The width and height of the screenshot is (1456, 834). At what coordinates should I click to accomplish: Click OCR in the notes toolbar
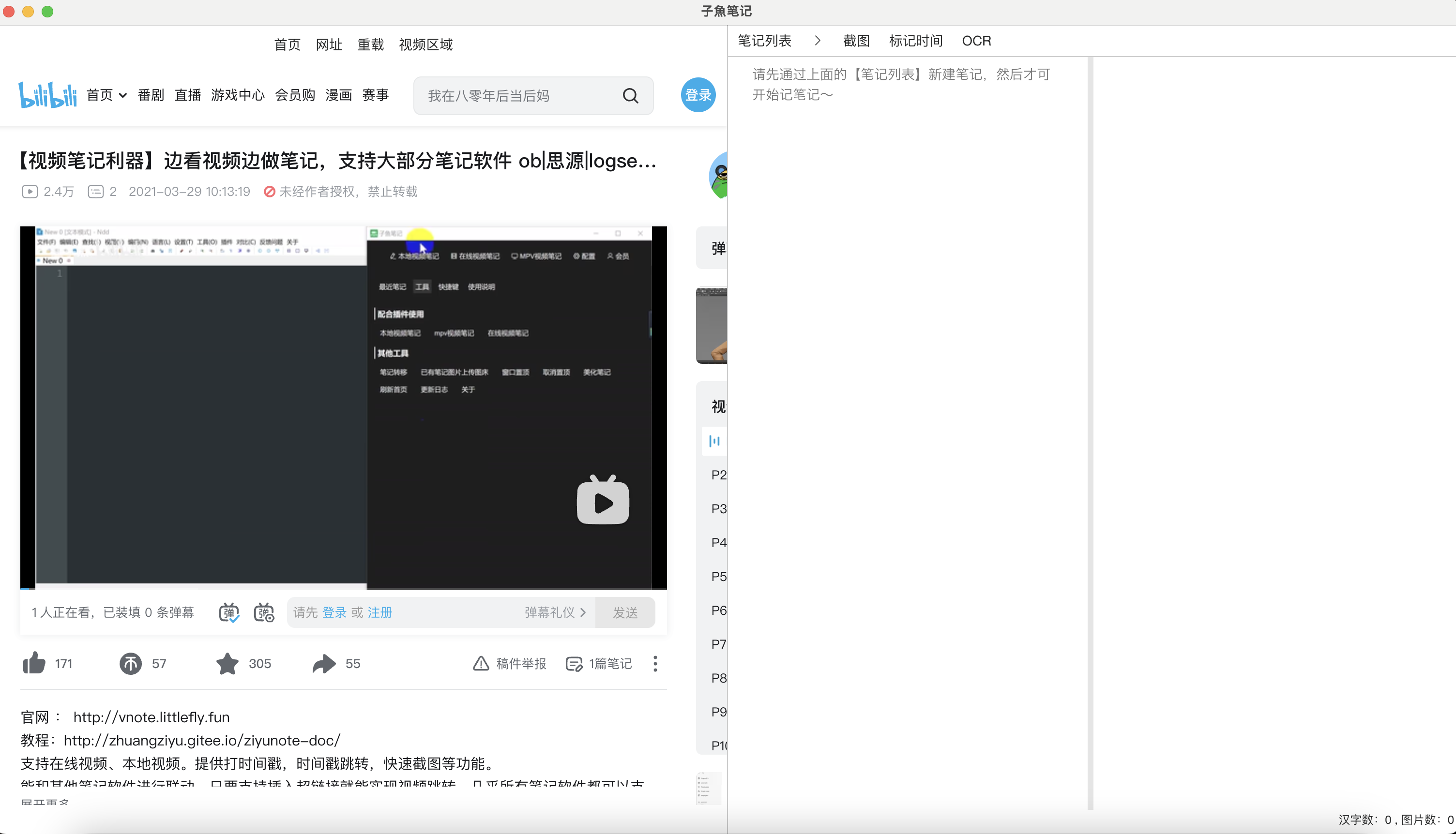pos(976,41)
